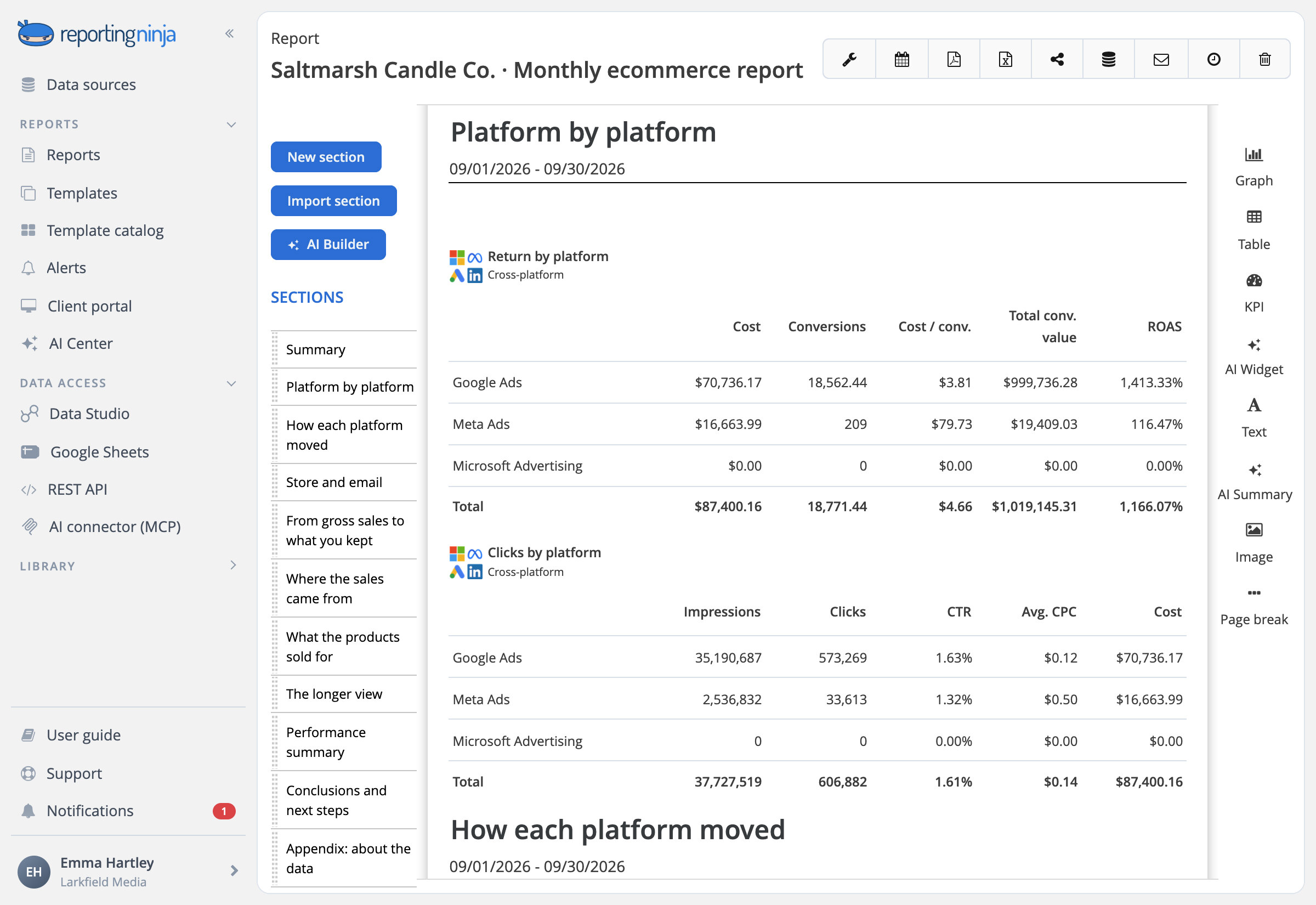
Task: Export report as Excel icon
Action: point(1006,59)
